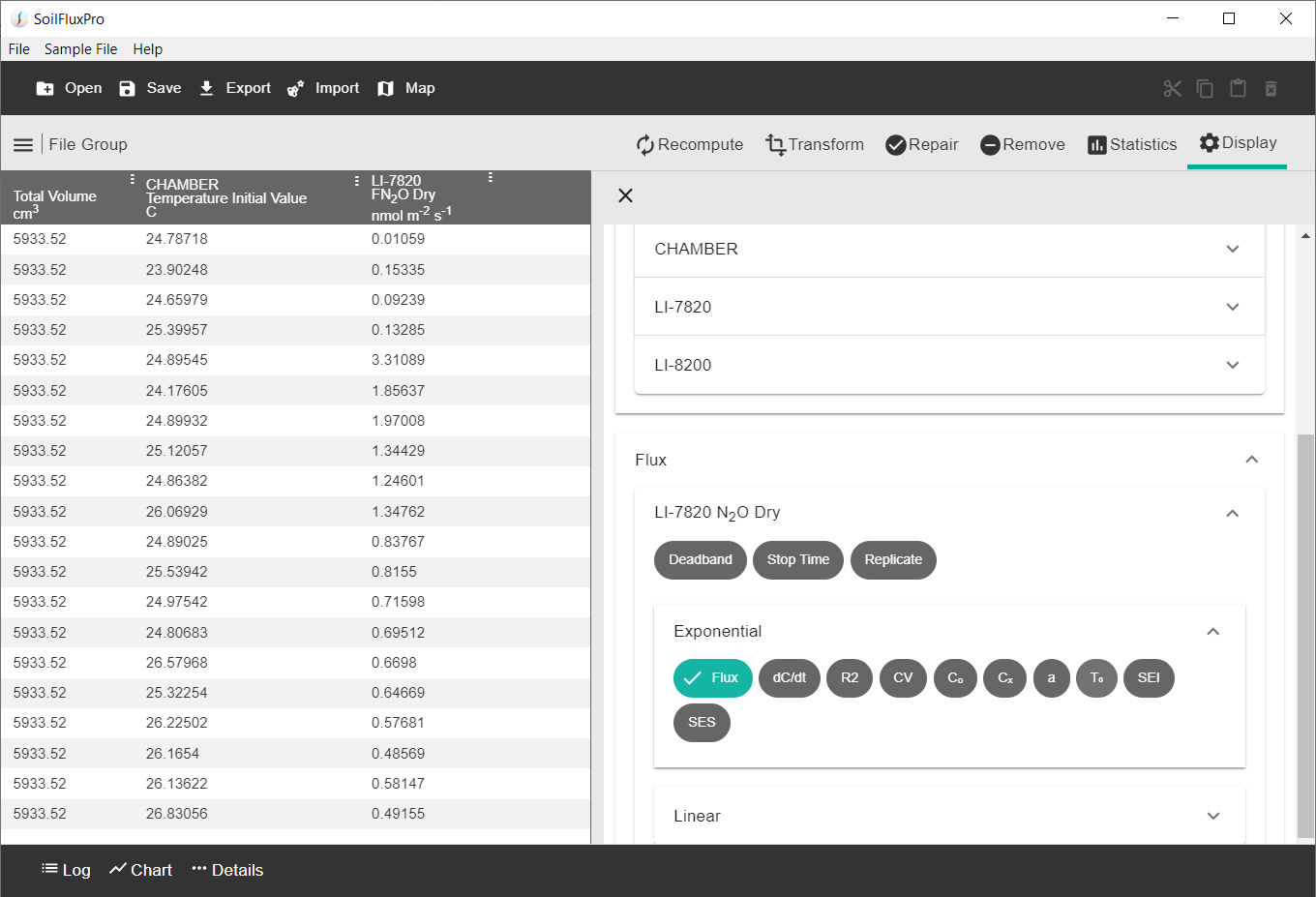Click the Save disk icon
The height and width of the screenshot is (897, 1316).
click(127, 88)
